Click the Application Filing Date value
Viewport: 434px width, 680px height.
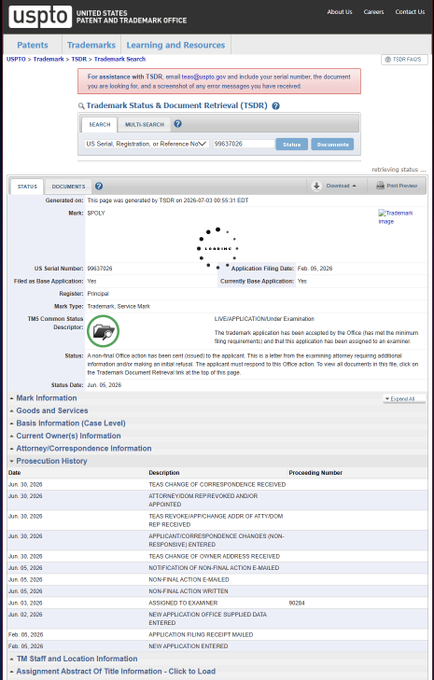[315, 268]
